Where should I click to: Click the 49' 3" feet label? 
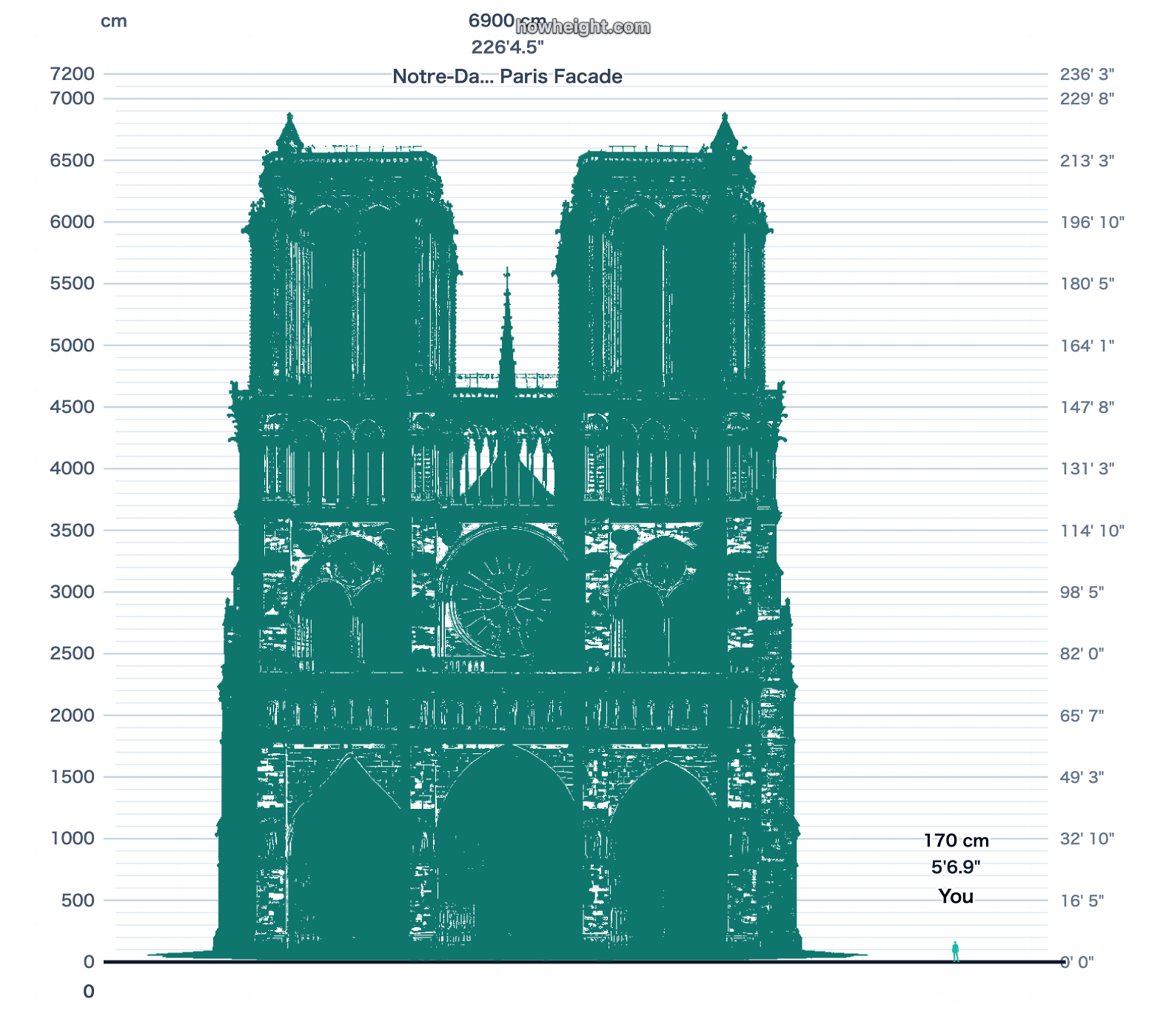point(1082,777)
